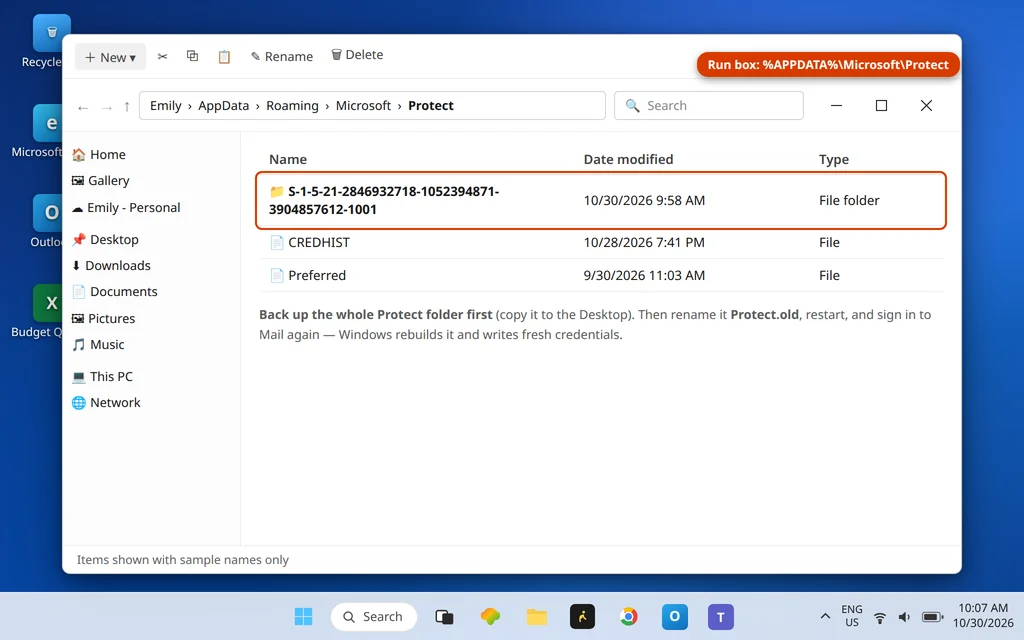Click the Rename button
1024x640 pixels.
pyautogui.click(x=282, y=57)
